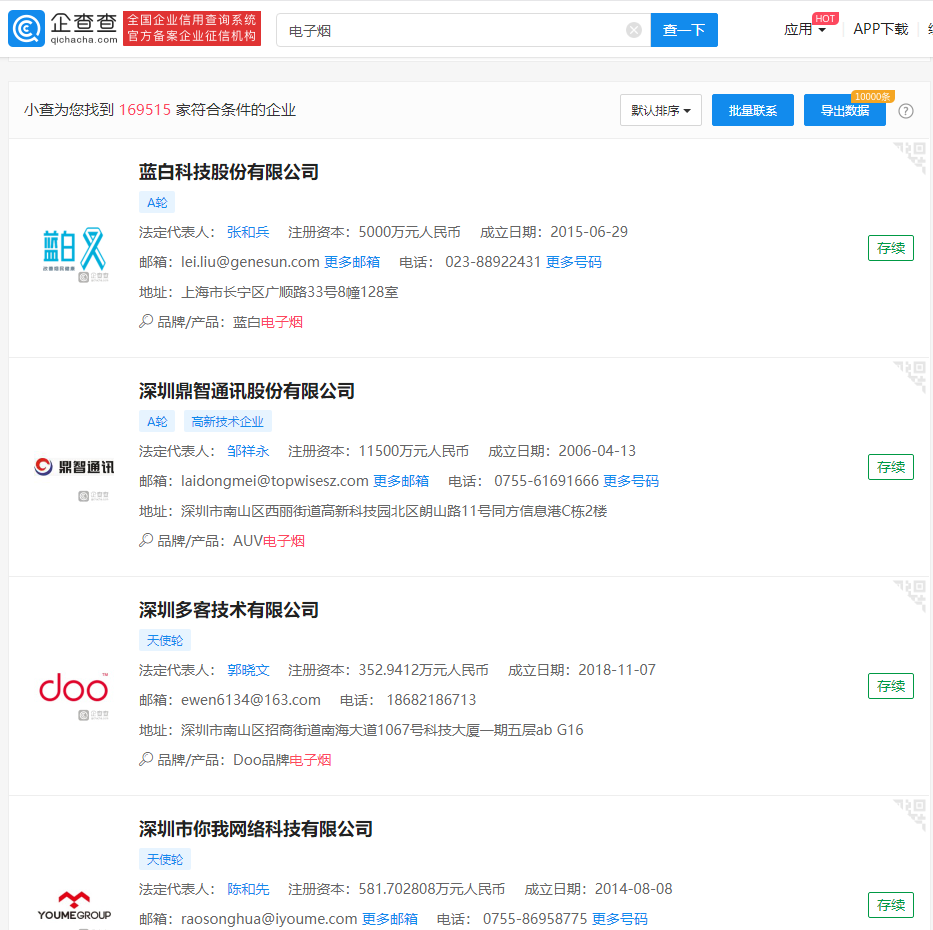Click the 查一下 search button

pyautogui.click(x=684, y=30)
